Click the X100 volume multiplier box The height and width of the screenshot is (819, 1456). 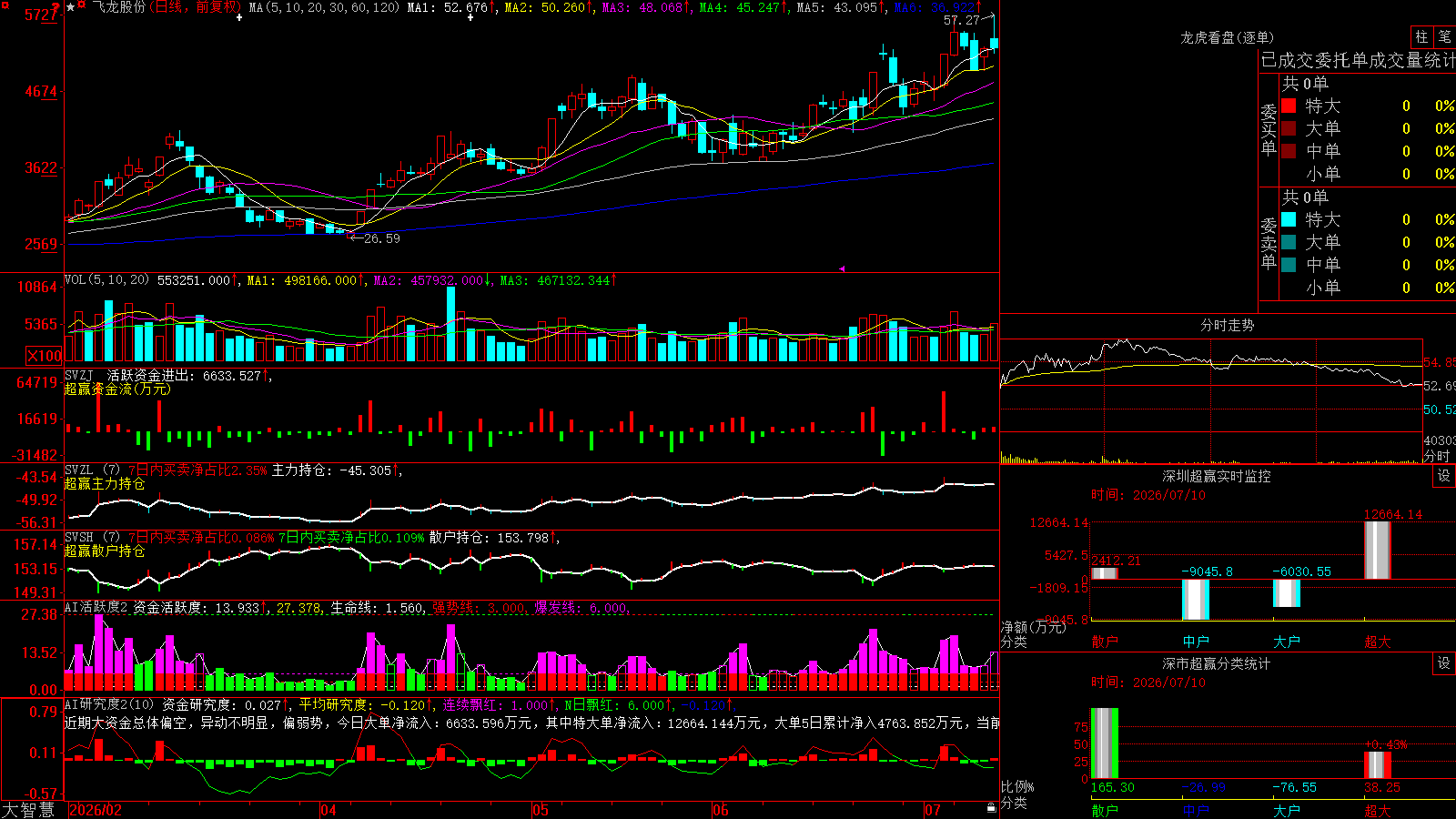coord(45,356)
